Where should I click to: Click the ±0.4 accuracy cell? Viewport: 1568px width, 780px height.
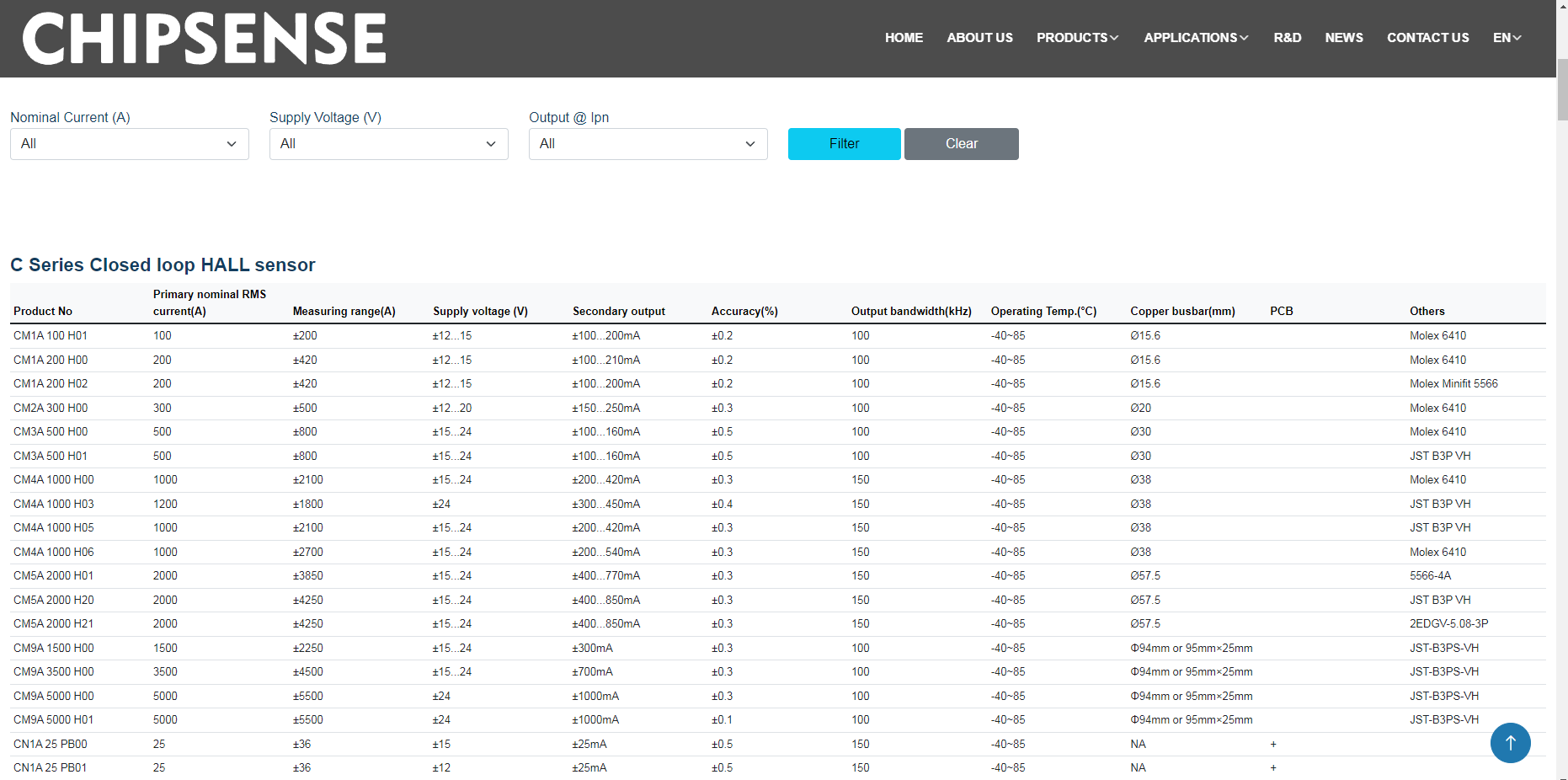[722, 504]
